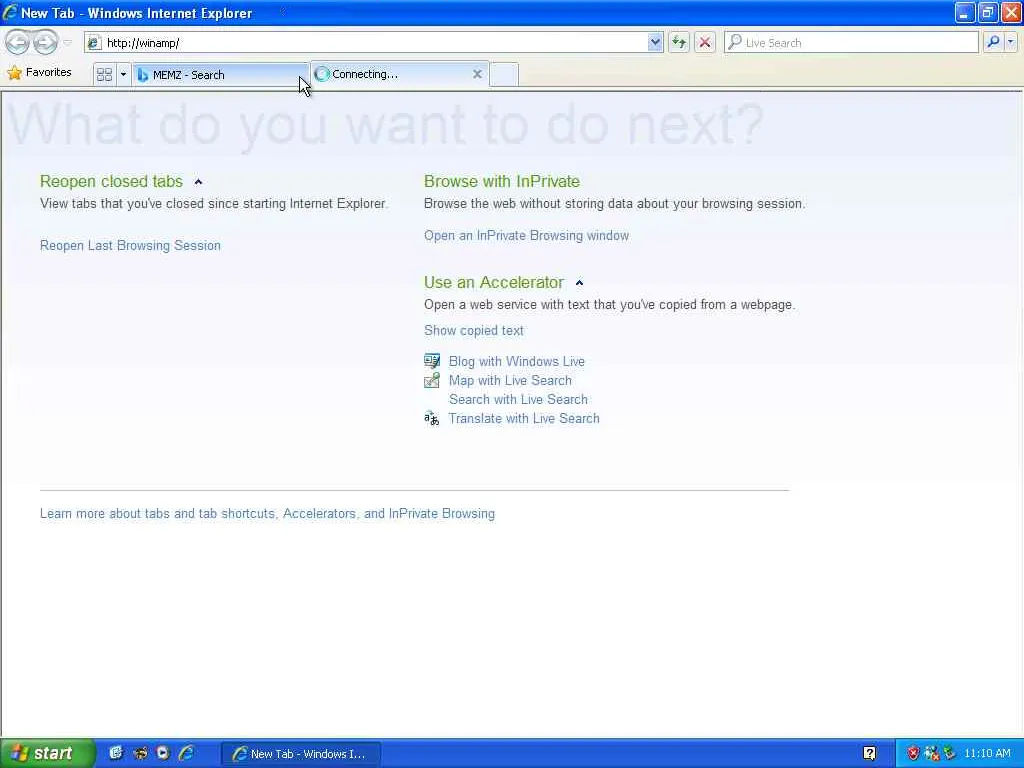Click Reopen Last Browsing Session link
Viewport: 1024px width, 768px height.
130,246
